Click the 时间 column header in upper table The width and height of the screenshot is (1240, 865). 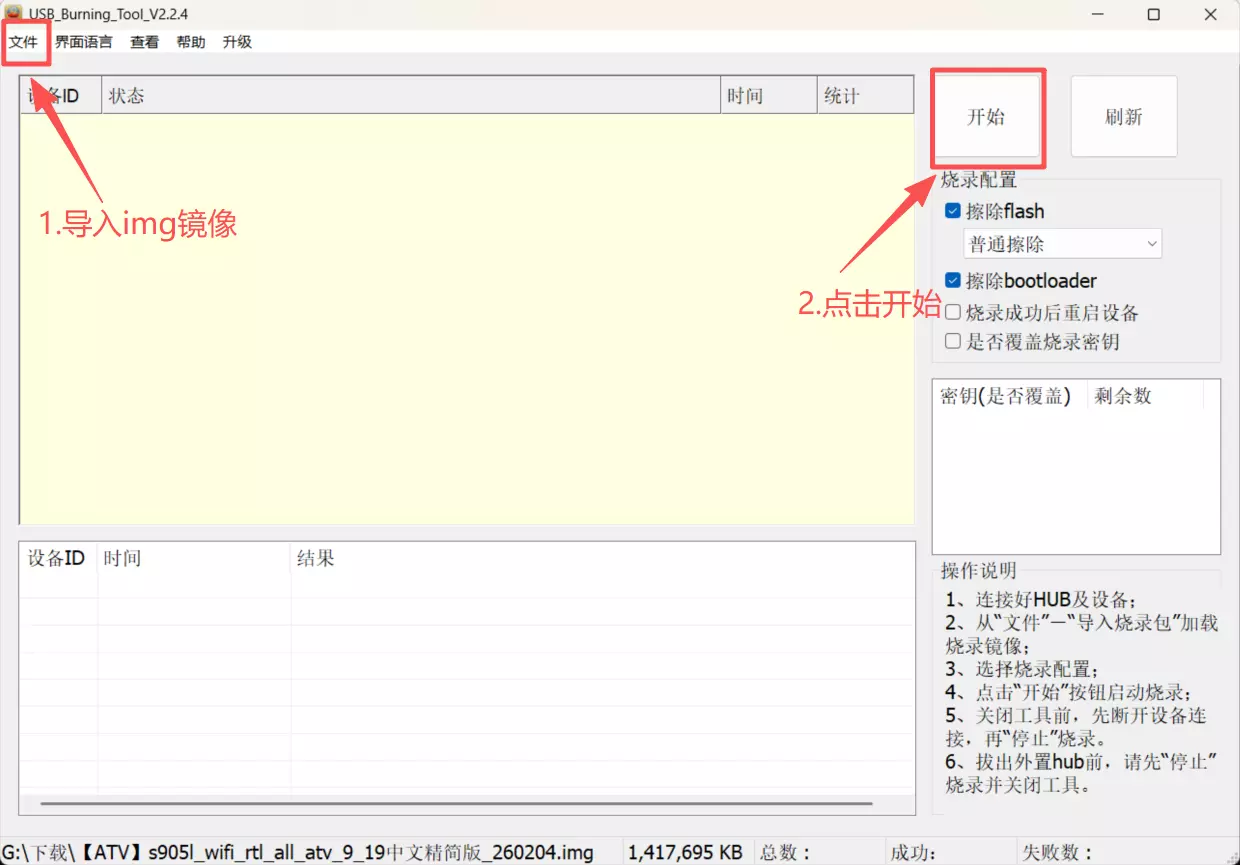(768, 96)
